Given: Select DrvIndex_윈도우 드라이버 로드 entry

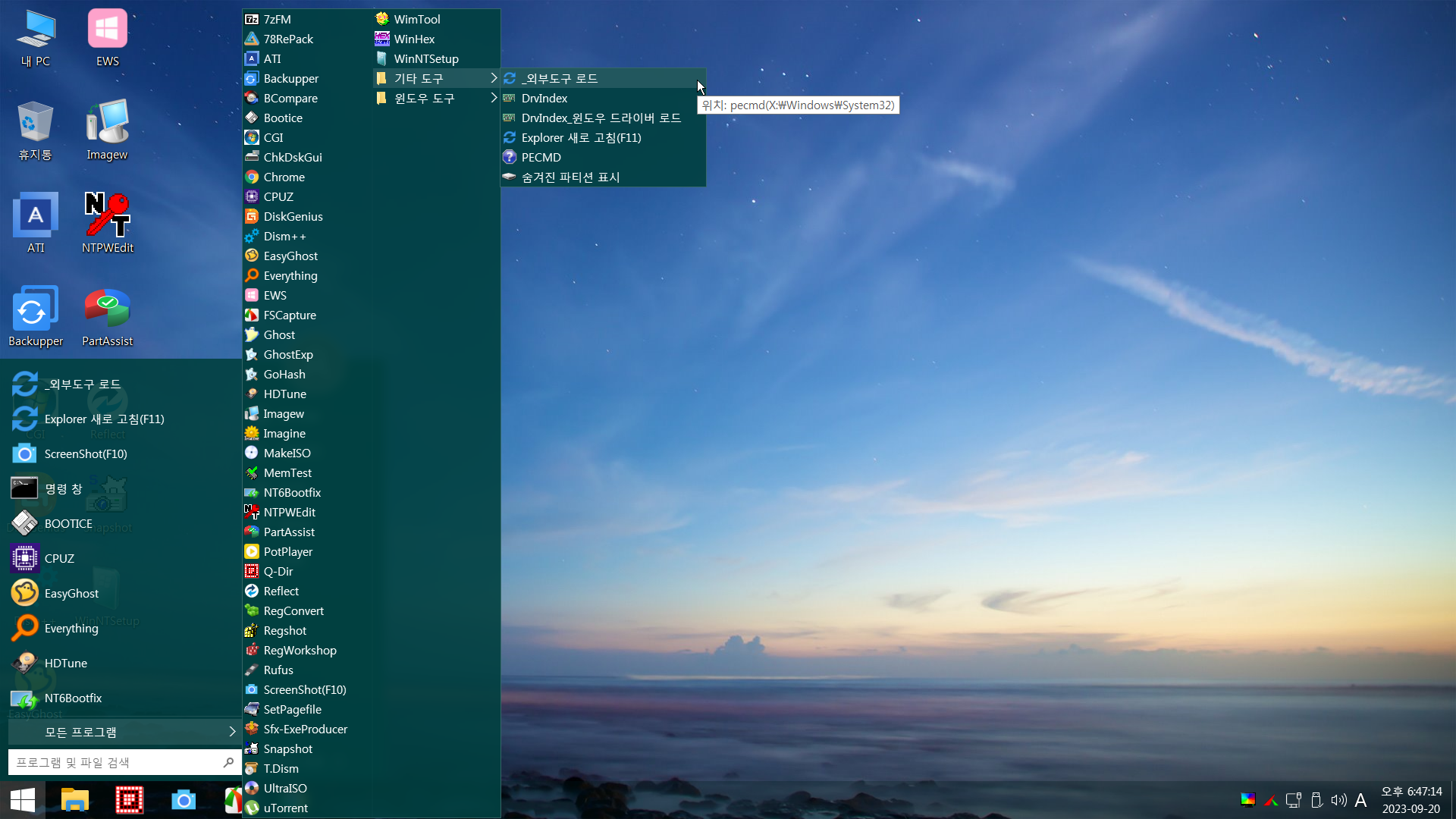Looking at the screenshot, I should (x=603, y=118).
